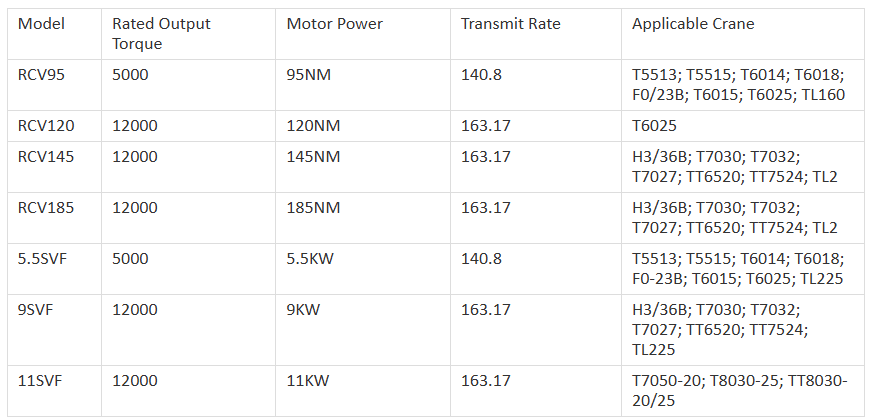
Task: Click the Applicable Crane column header
Action: (743, 34)
